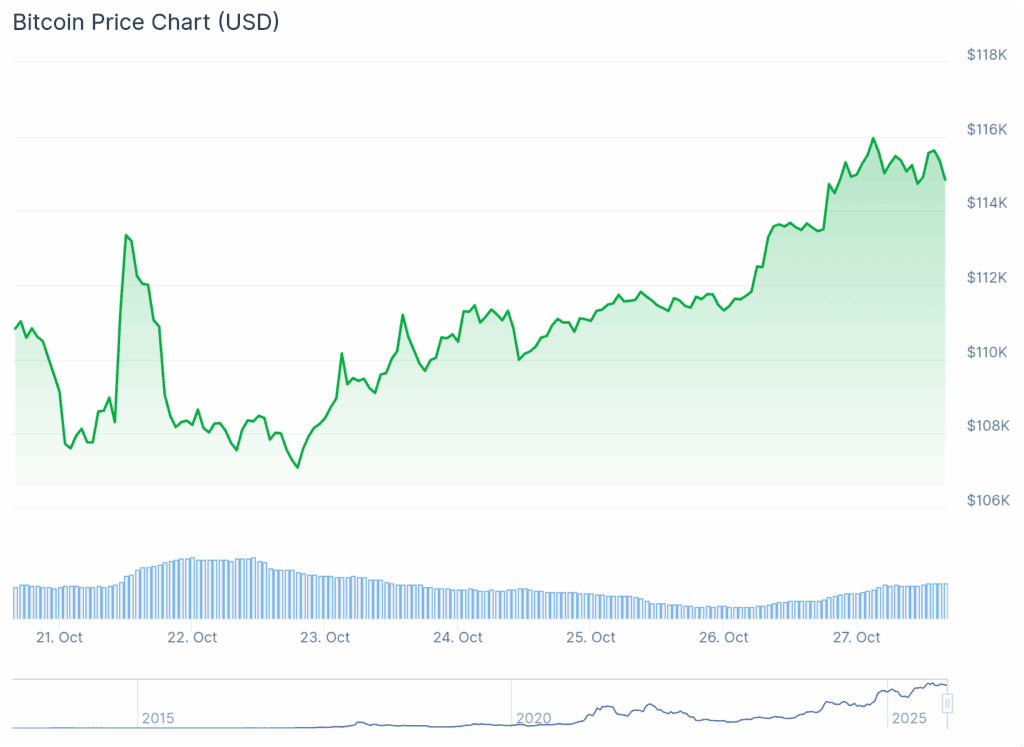Select the 22. Oct date label

tap(192, 637)
